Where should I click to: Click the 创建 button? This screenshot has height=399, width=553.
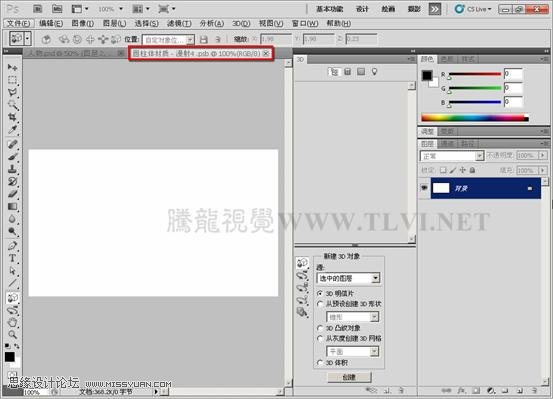349,377
